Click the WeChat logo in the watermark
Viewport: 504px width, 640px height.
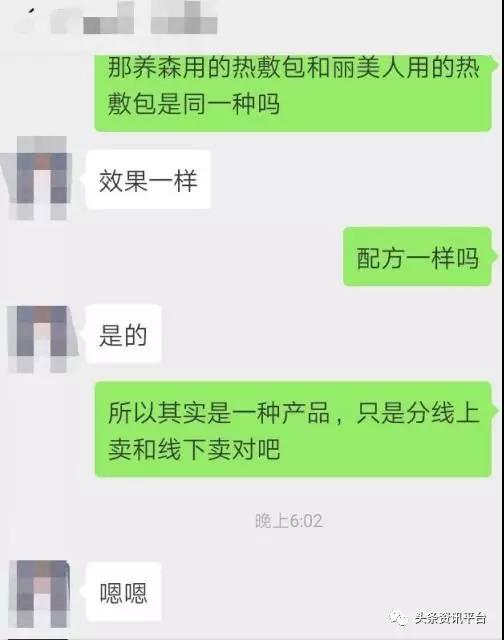[x=398, y=618]
